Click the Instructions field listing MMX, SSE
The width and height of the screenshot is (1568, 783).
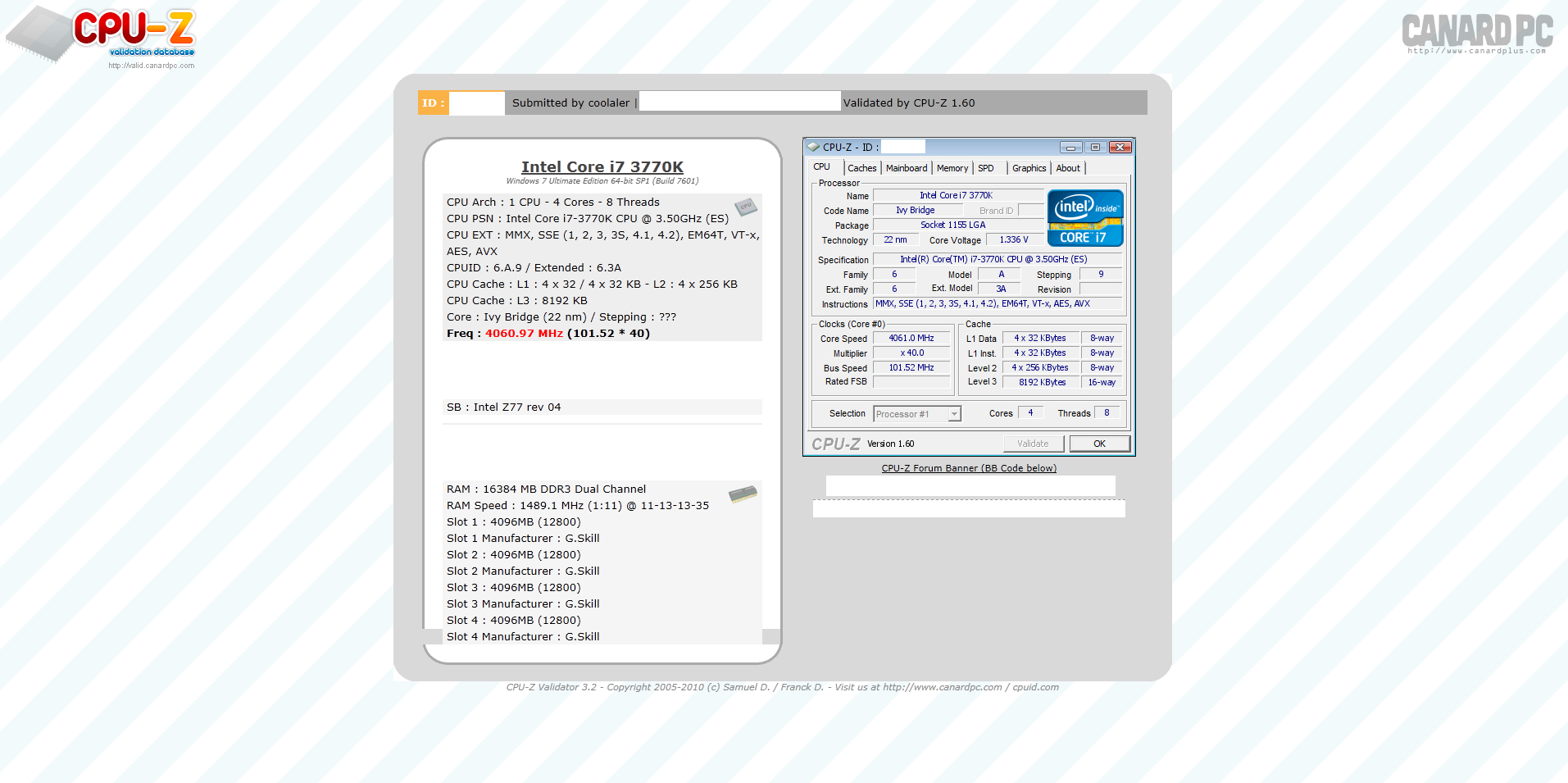point(998,303)
